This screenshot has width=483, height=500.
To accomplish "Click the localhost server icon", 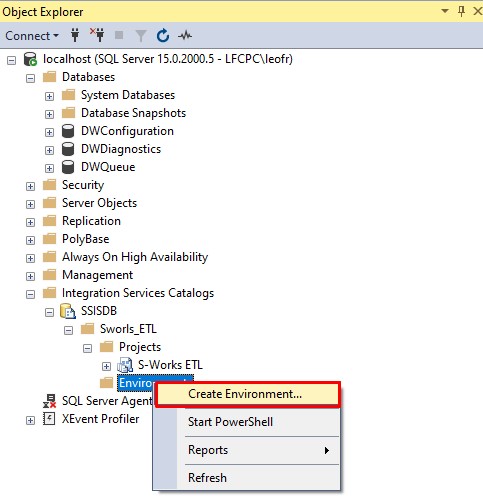I will [30, 59].
